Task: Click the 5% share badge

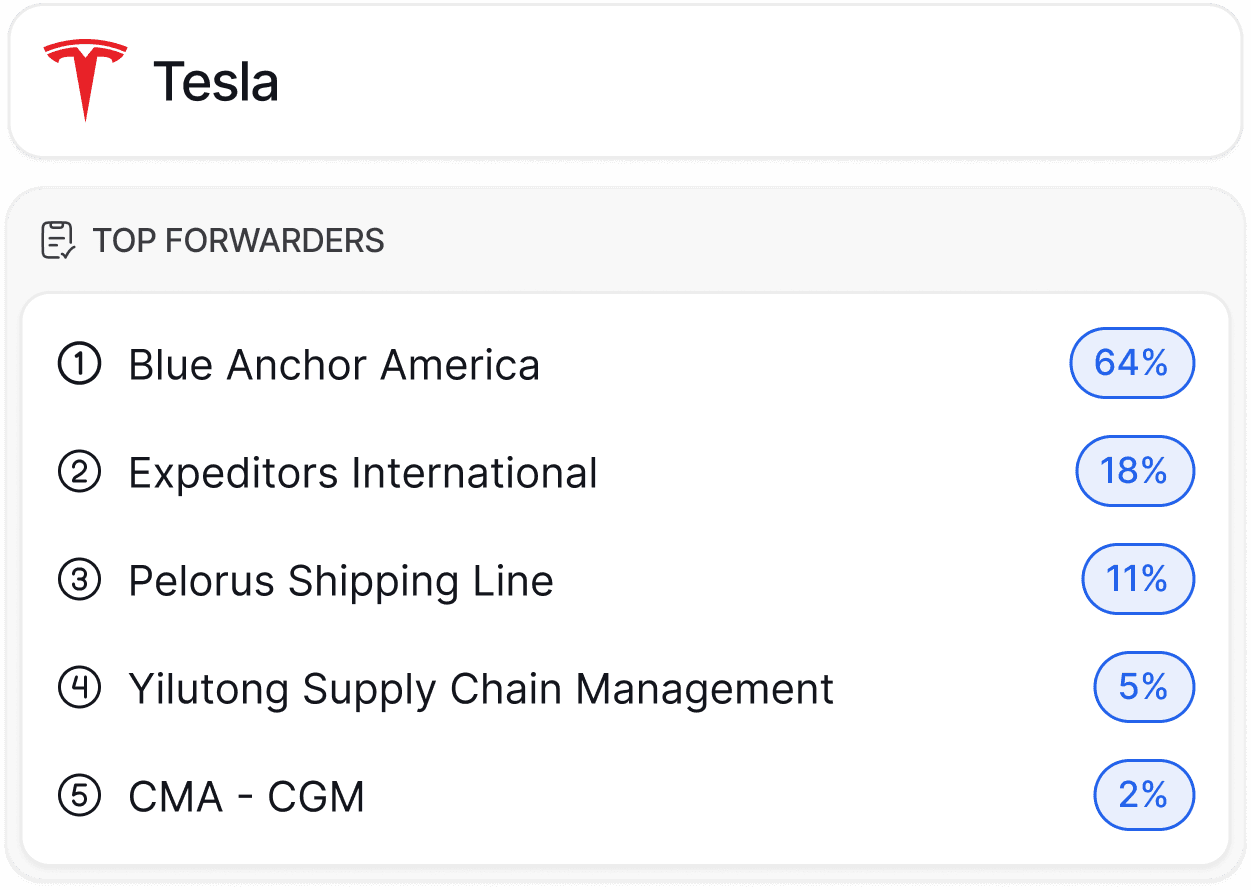Action: pyautogui.click(x=1144, y=687)
